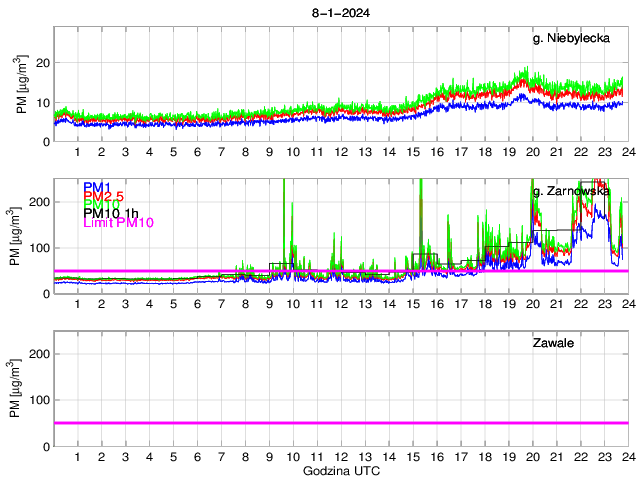The height and width of the screenshot is (480, 640).
Task: Click hour 20 tick on the top plot's x-axis
Action: point(532,153)
